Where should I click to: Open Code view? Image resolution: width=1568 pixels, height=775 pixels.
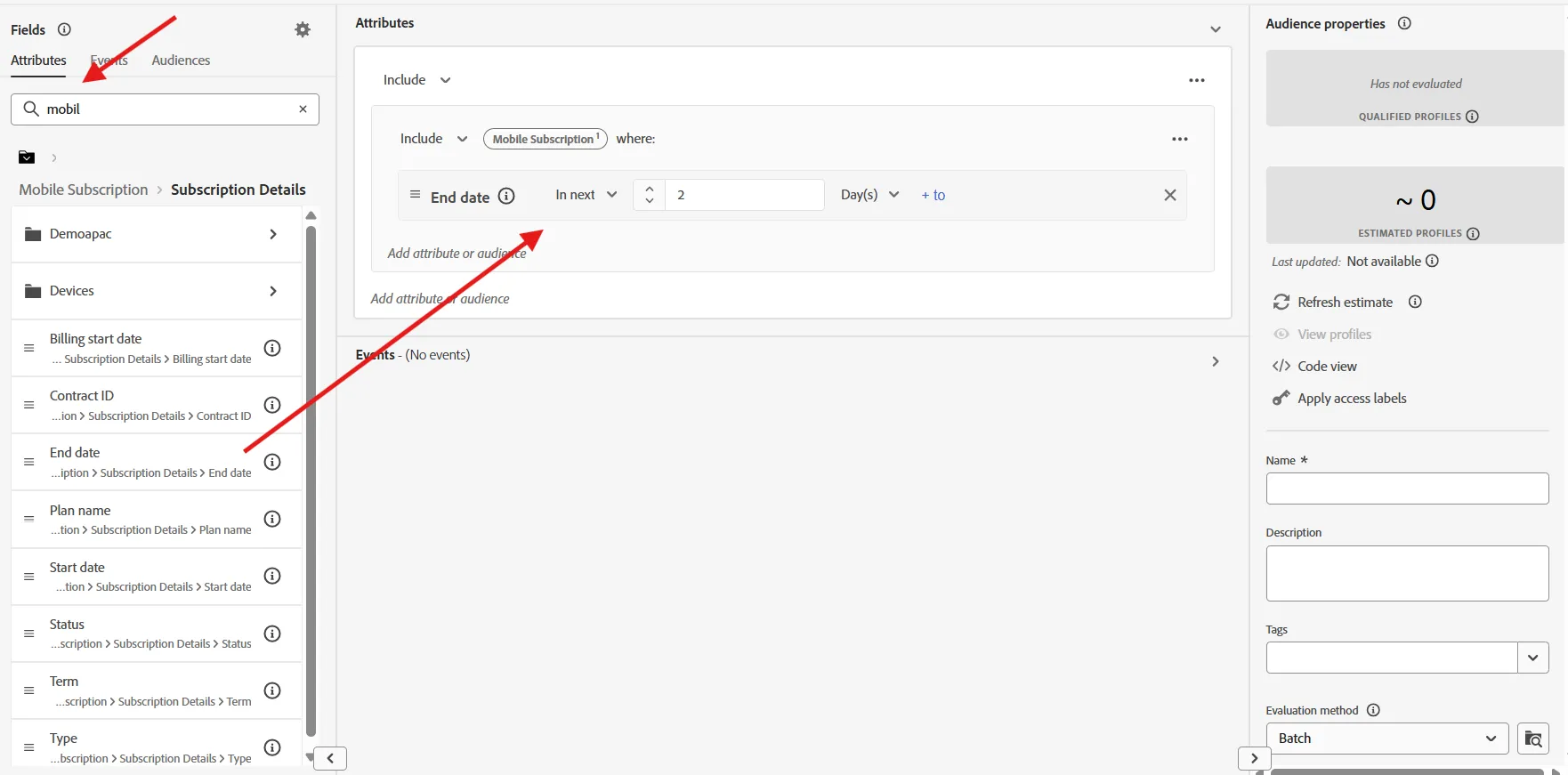coord(1314,367)
